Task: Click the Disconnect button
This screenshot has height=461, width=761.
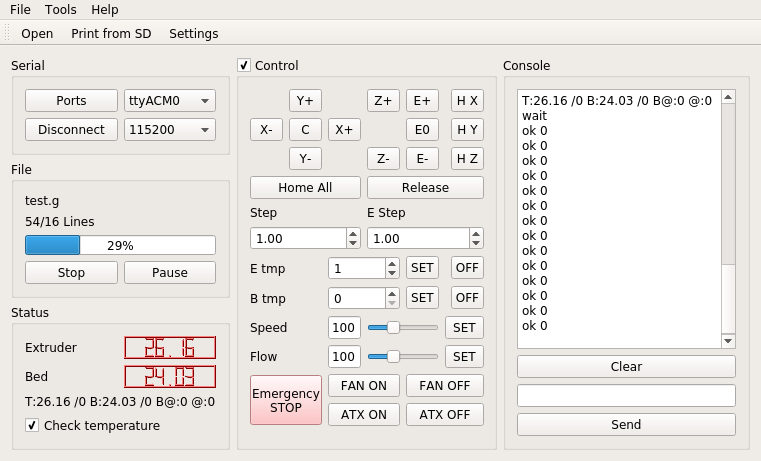Action: pyautogui.click(x=71, y=130)
